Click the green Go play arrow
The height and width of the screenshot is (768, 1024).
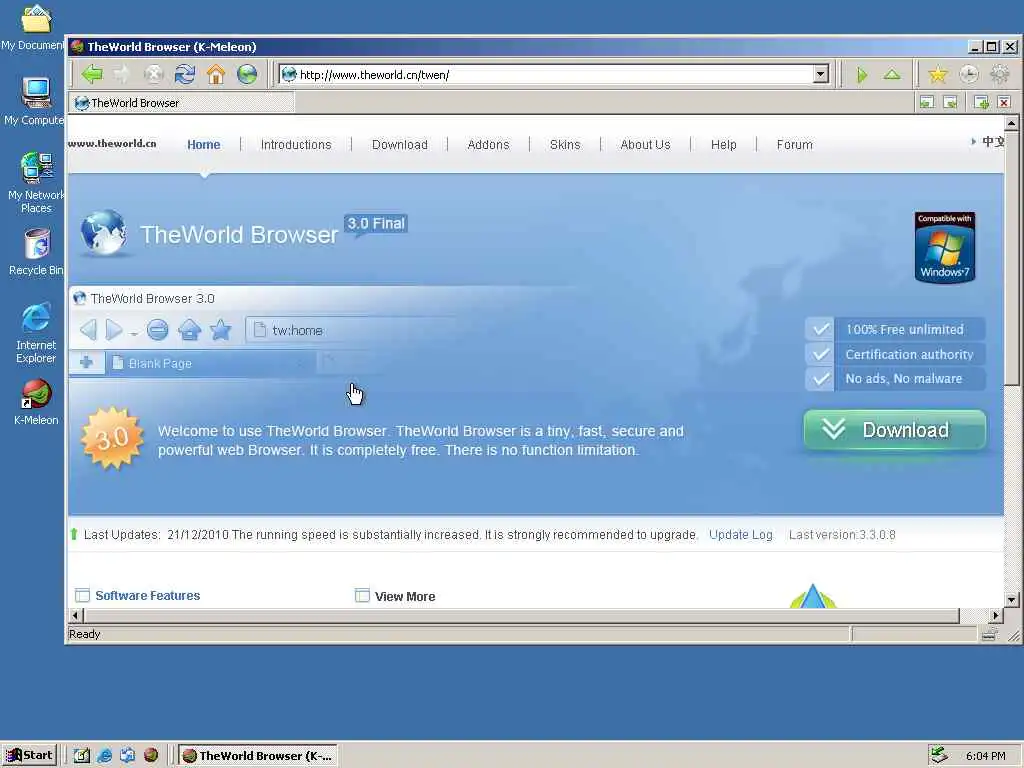861,75
